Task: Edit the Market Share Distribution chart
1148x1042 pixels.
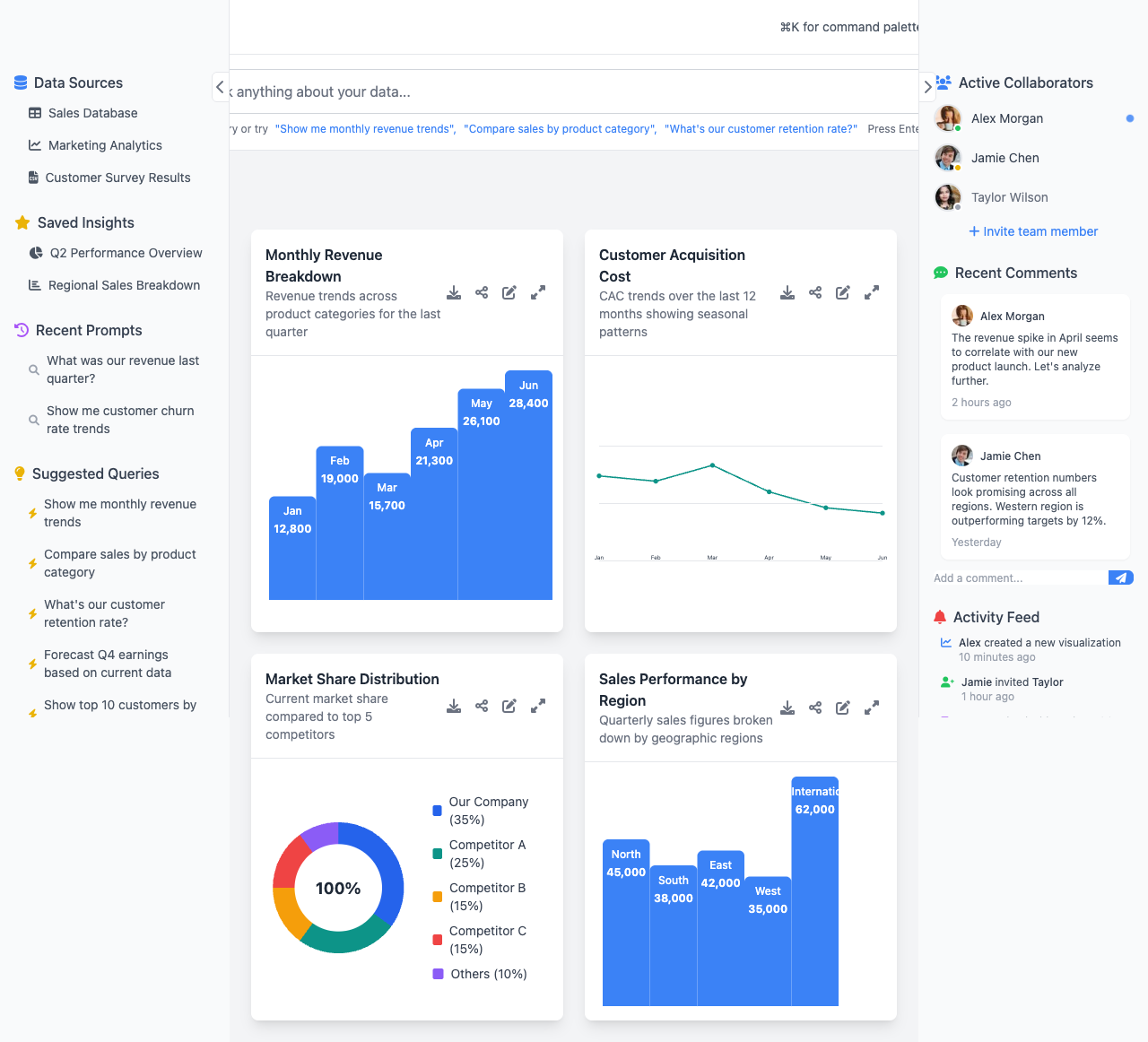Action: pos(509,707)
